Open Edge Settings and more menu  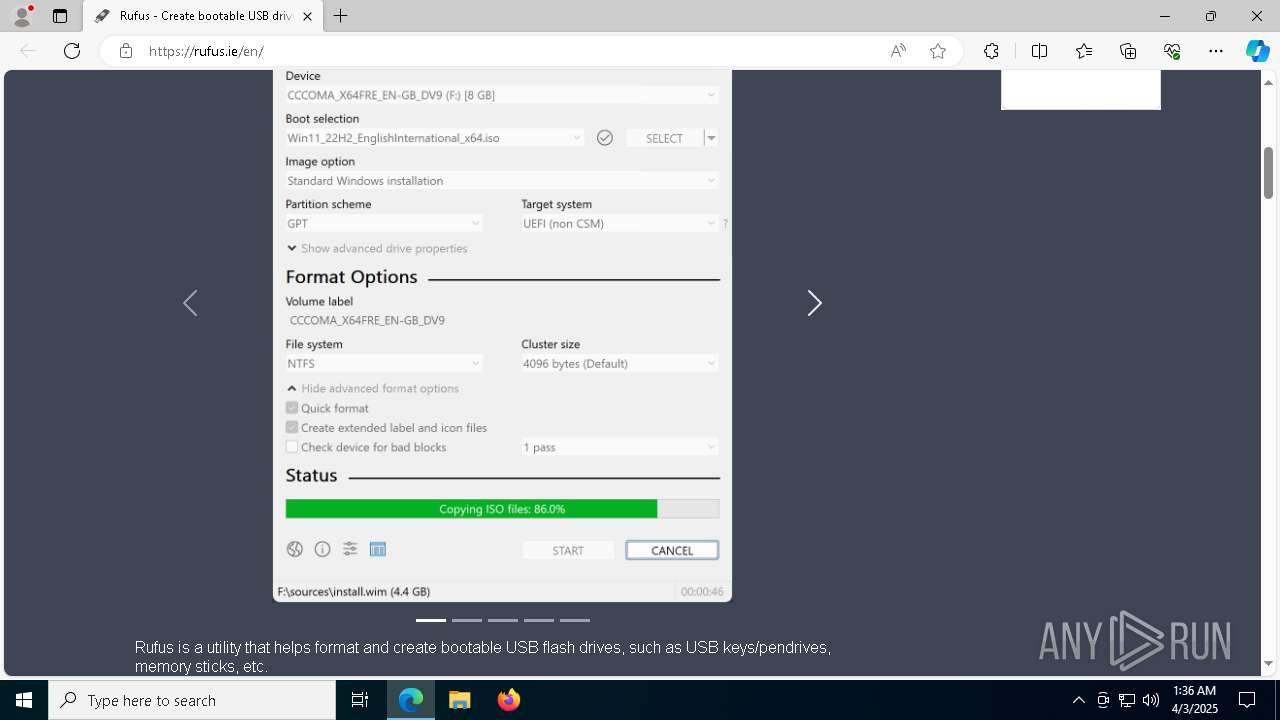(1216, 51)
